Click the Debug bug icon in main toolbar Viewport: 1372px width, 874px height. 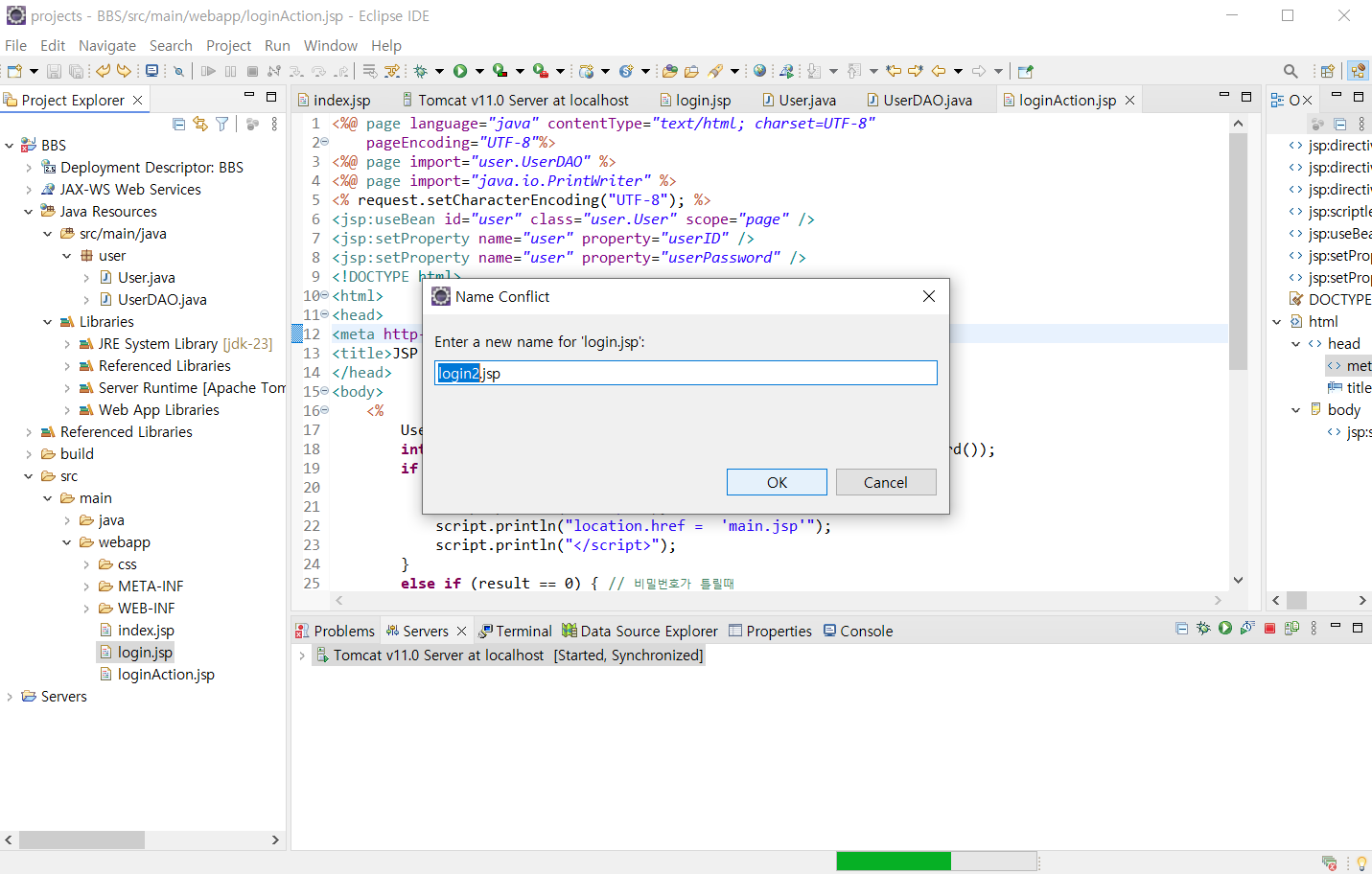click(x=420, y=71)
